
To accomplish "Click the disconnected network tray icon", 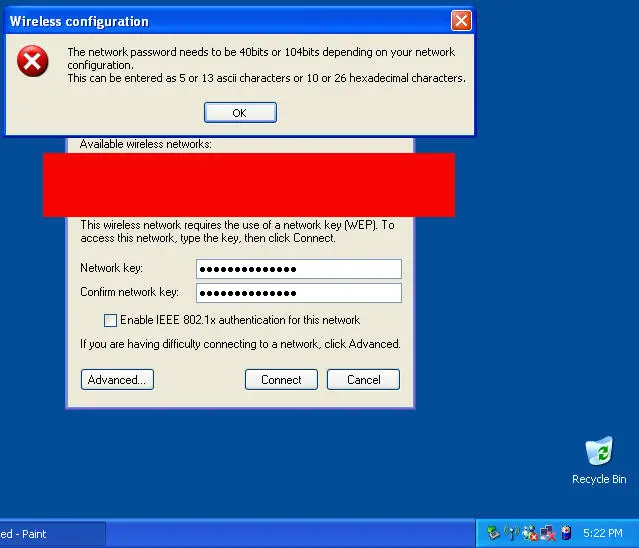I will tap(548, 533).
